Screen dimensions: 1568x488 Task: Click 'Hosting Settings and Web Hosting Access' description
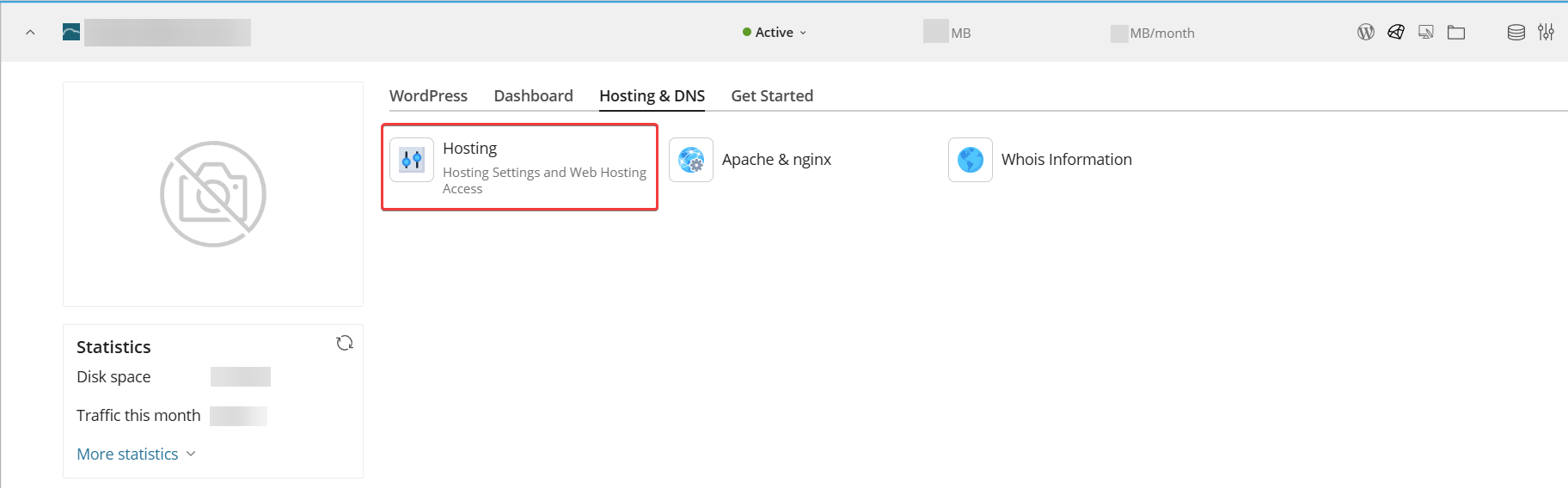tap(544, 180)
